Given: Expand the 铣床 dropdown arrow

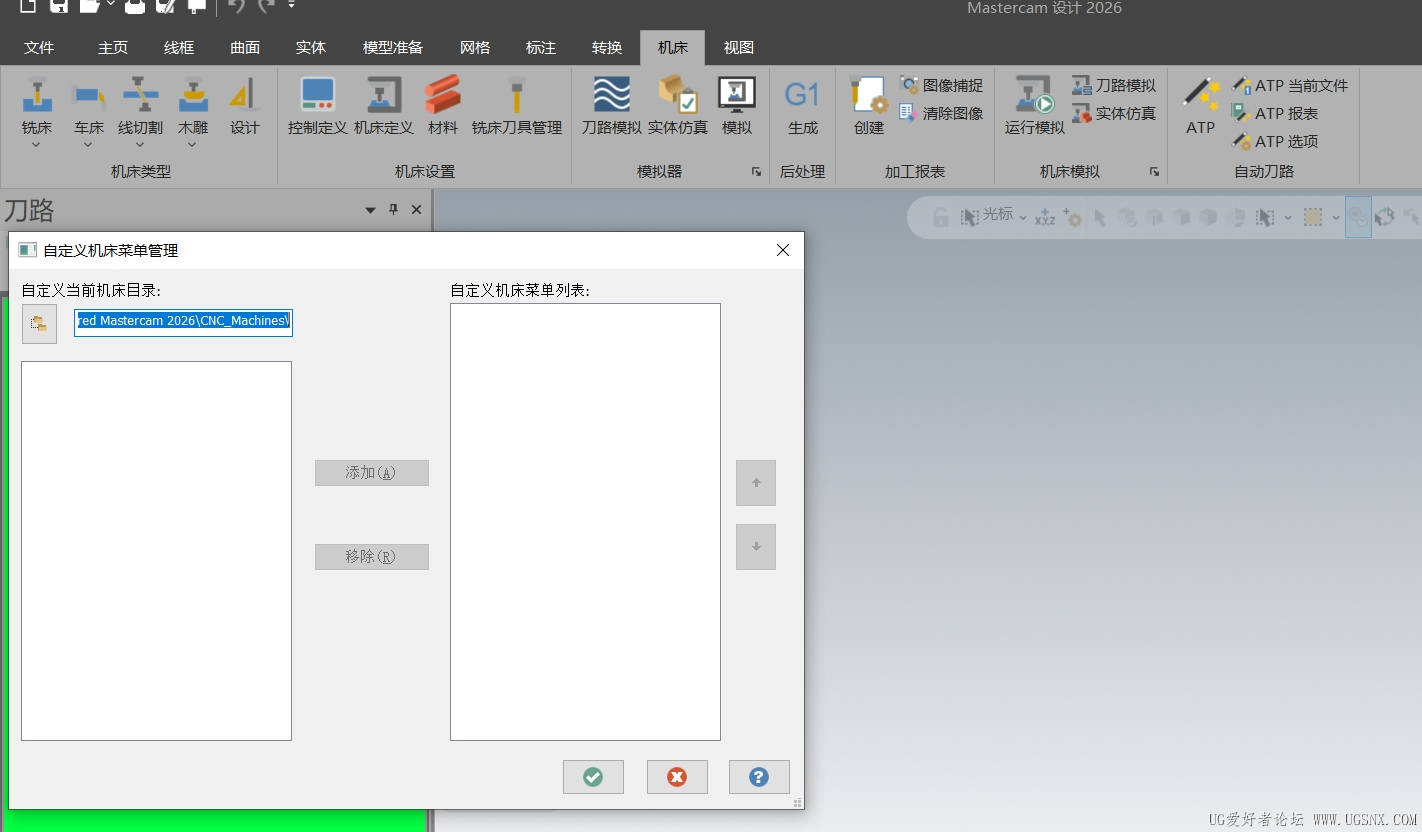Looking at the screenshot, I should pos(37,145).
